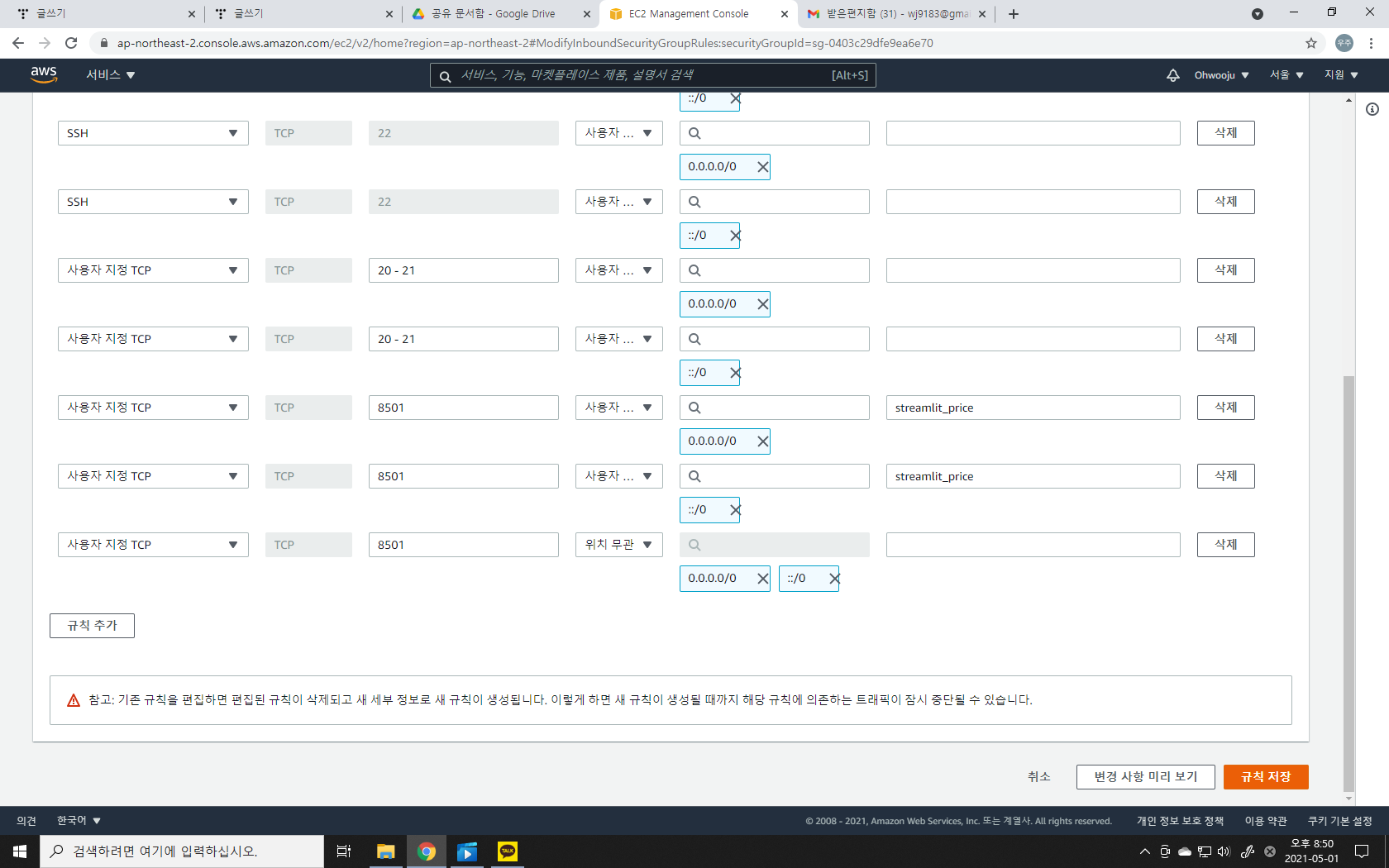Click description field containing first streamlit_price
Viewport: 1389px width, 868px height.
click(x=1033, y=408)
